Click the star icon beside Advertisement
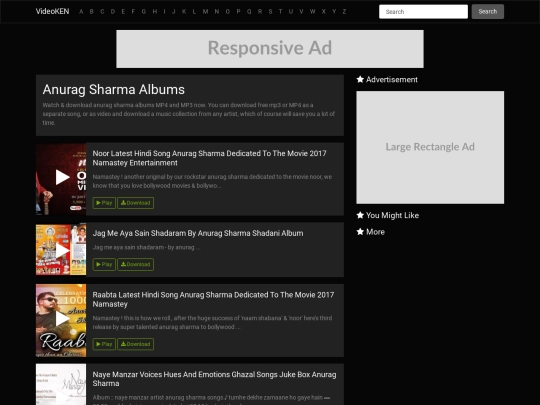The width and height of the screenshot is (540, 405). (x=360, y=80)
